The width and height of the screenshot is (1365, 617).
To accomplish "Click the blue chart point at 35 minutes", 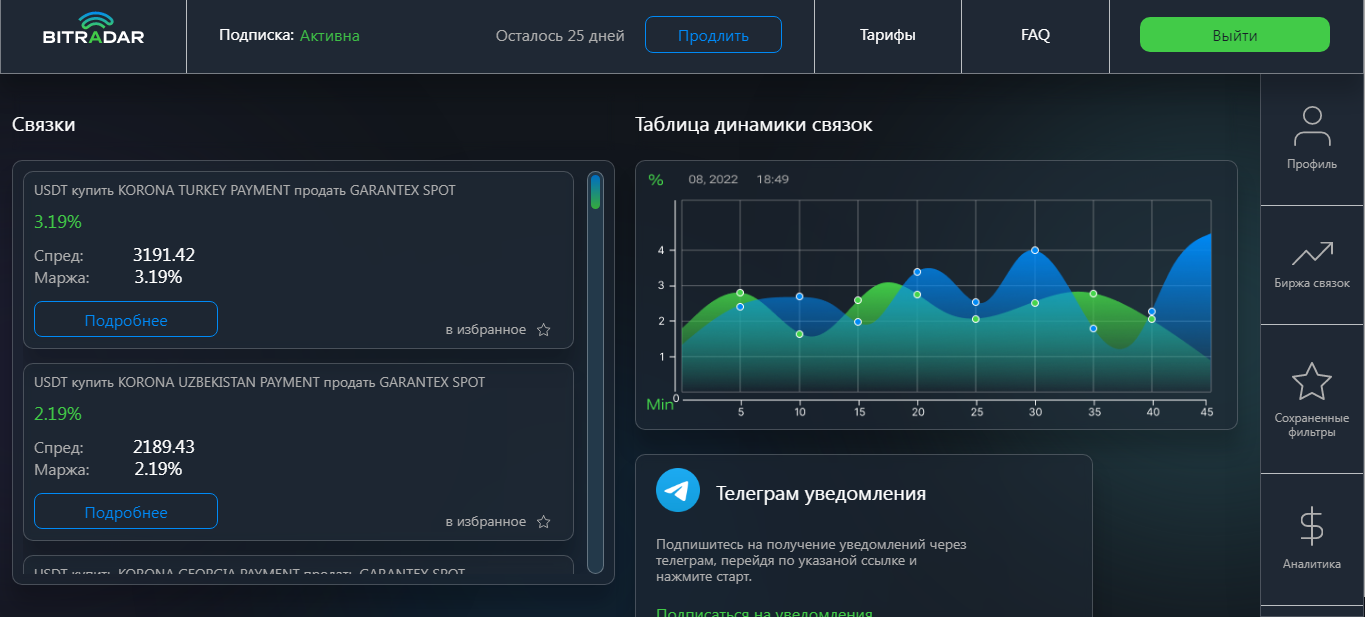I will 1093,328.
